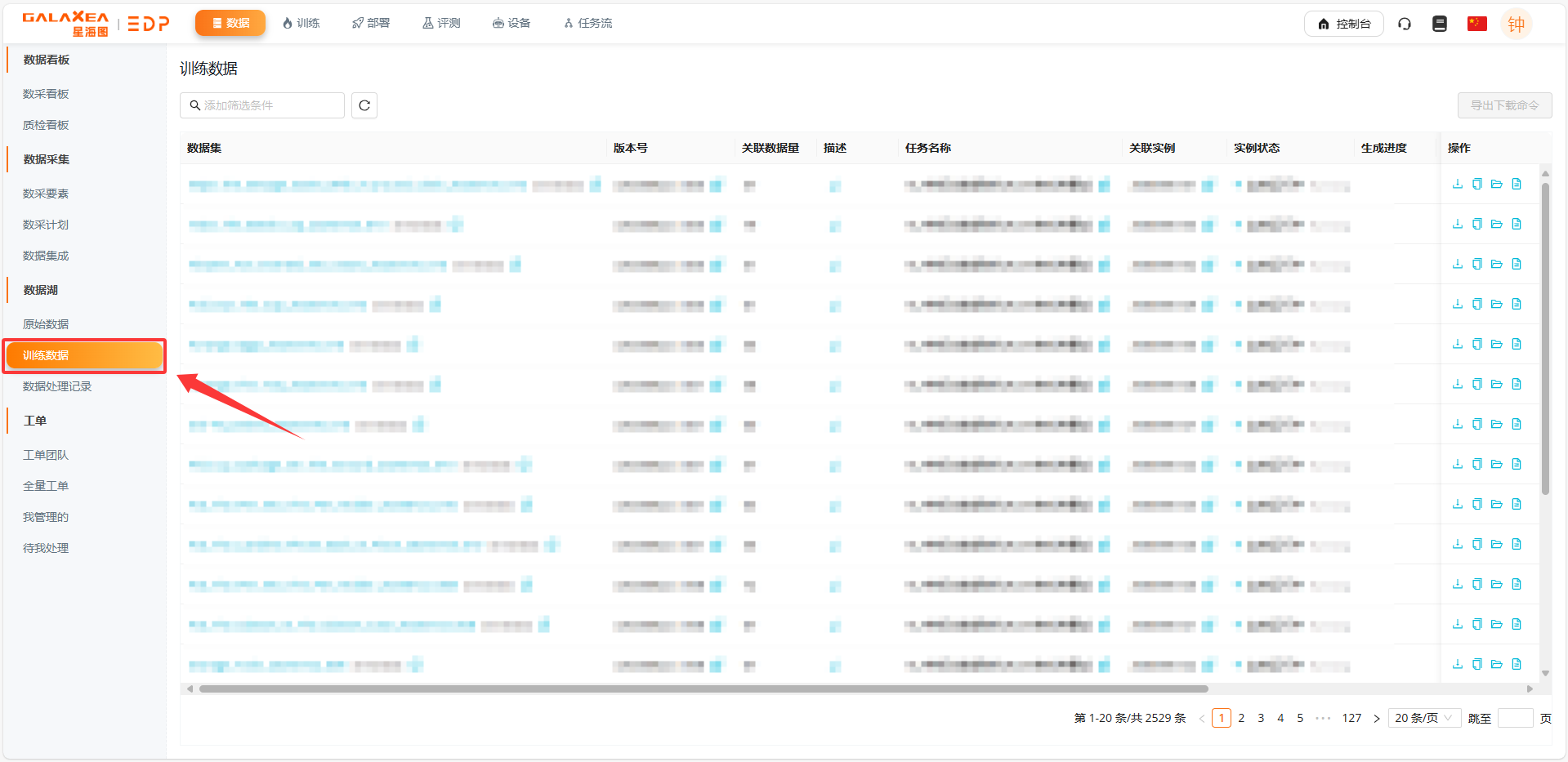Open the 评测 top navigation tab
Screen dimensions: 1568x762
click(x=441, y=23)
